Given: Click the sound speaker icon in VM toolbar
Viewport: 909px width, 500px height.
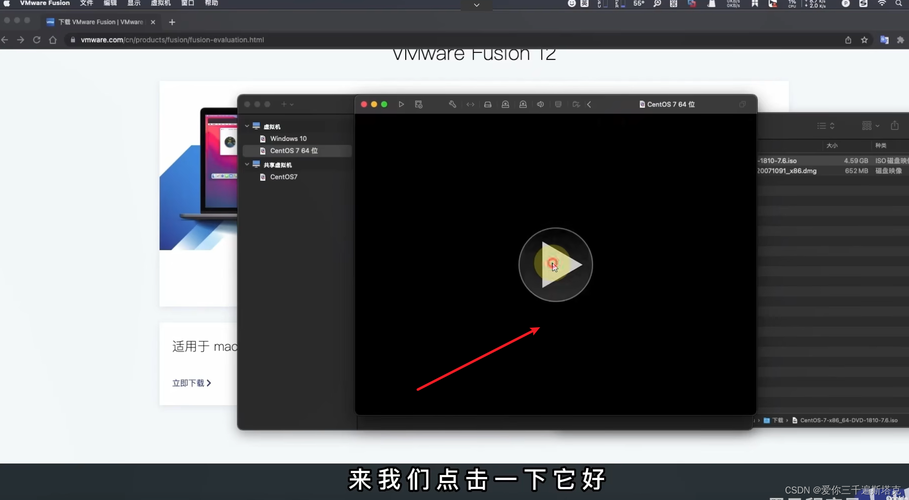Looking at the screenshot, I should click(540, 104).
